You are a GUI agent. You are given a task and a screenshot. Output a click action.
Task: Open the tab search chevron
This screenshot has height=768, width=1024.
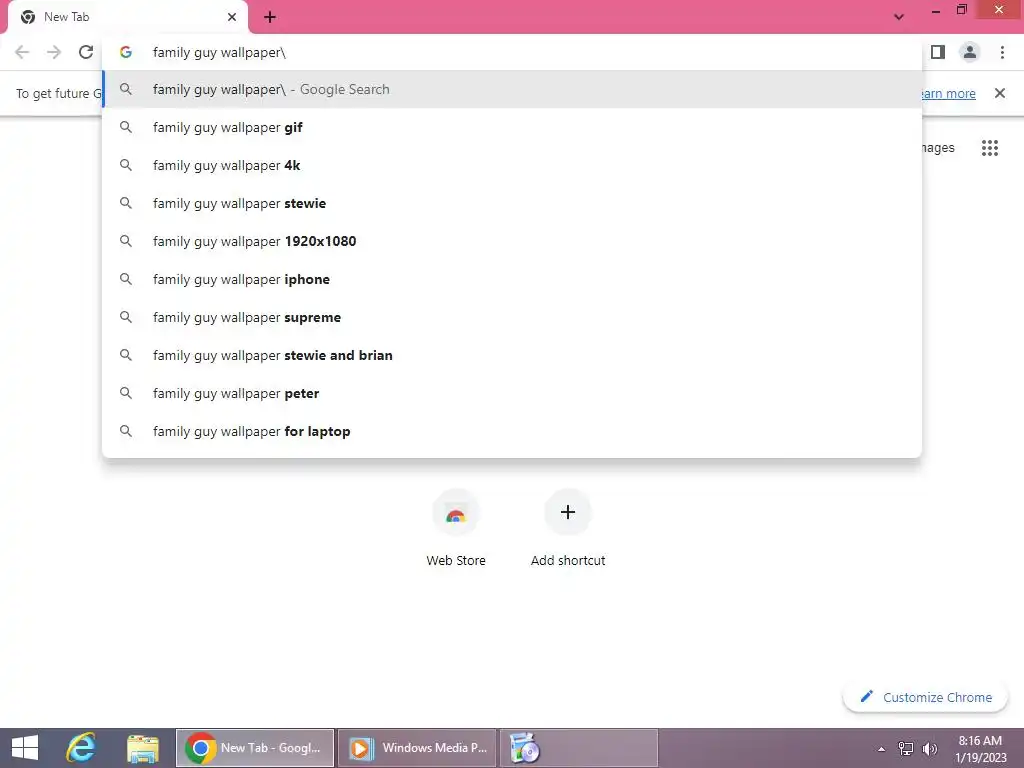click(899, 17)
